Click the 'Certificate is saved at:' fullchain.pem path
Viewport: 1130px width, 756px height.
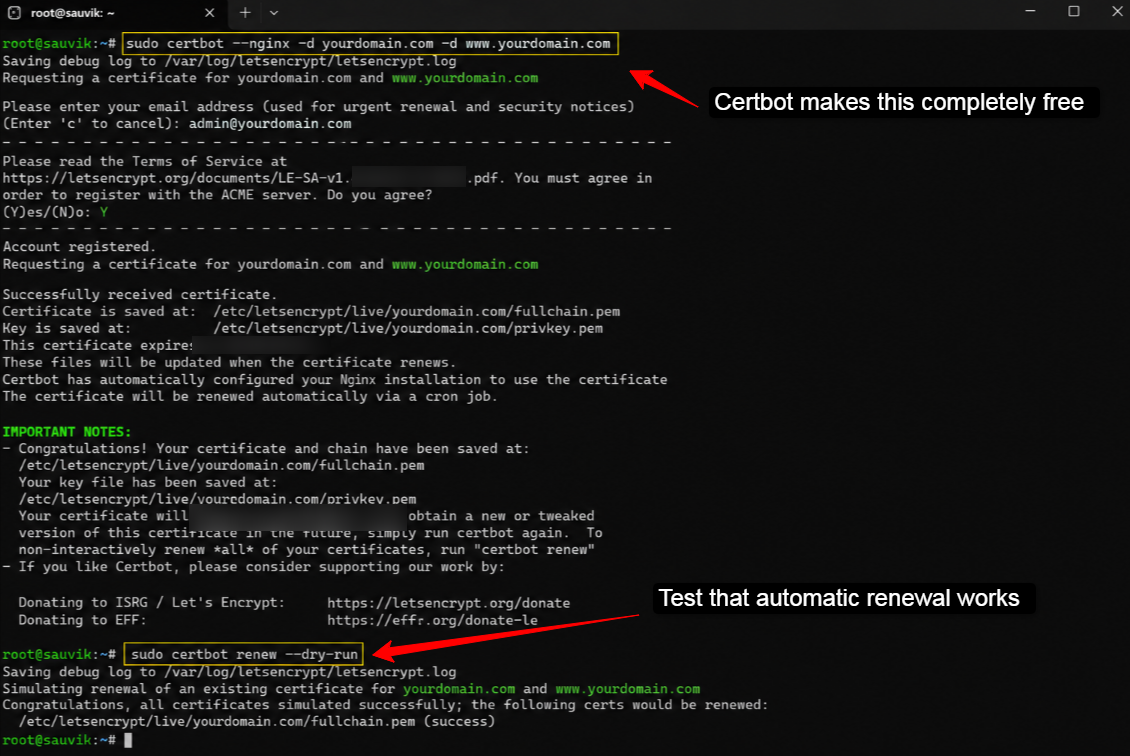[x=417, y=312]
